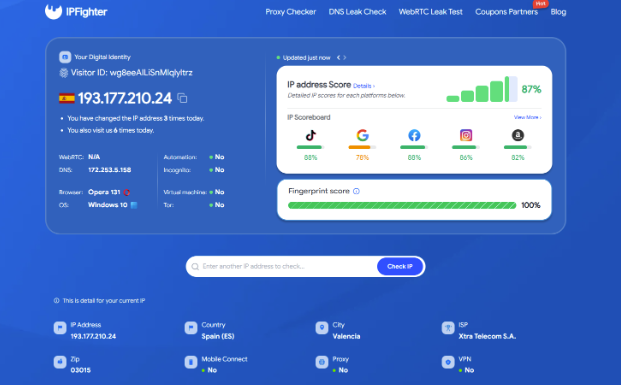Click the TikTok score icon

click(310, 135)
